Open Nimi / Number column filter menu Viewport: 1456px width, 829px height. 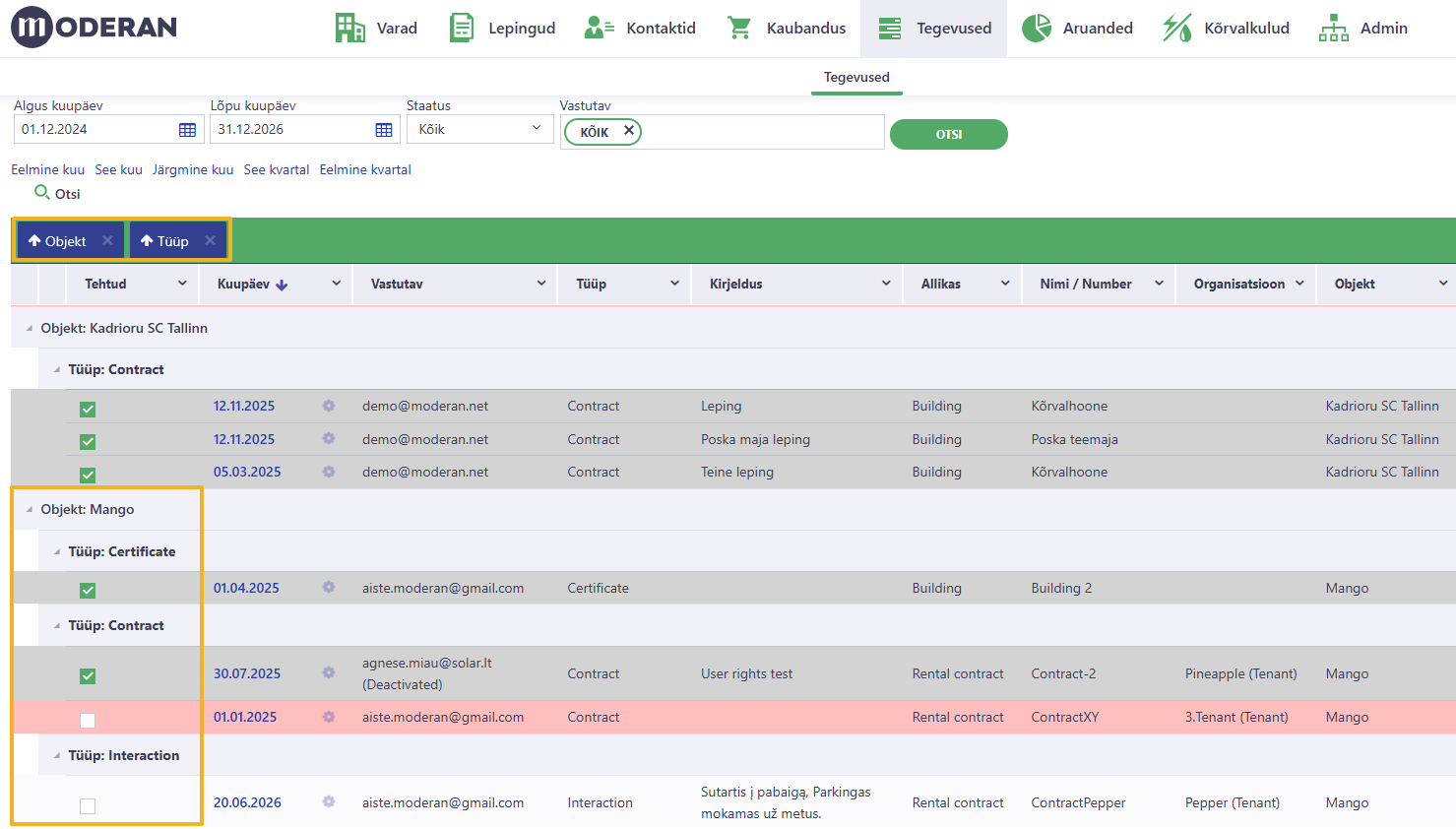click(x=1159, y=284)
